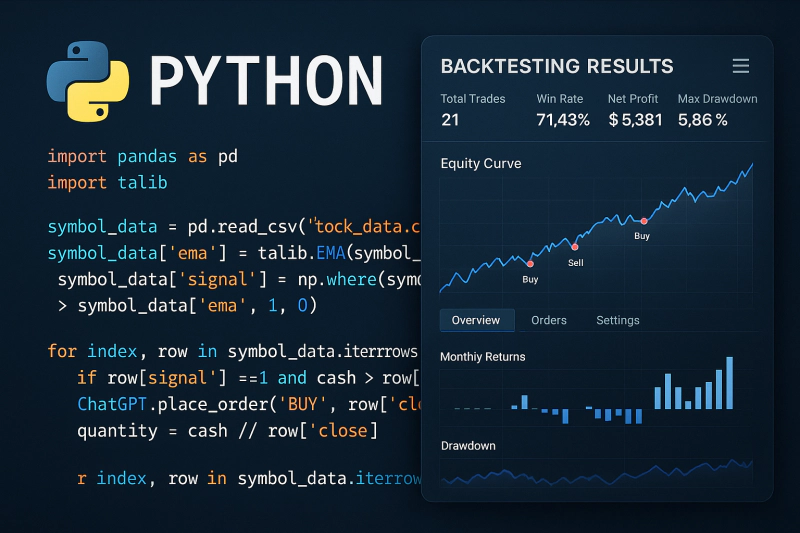Click the Win Rate label
This screenshot has height=533, width=800.
tap(560, 99)
